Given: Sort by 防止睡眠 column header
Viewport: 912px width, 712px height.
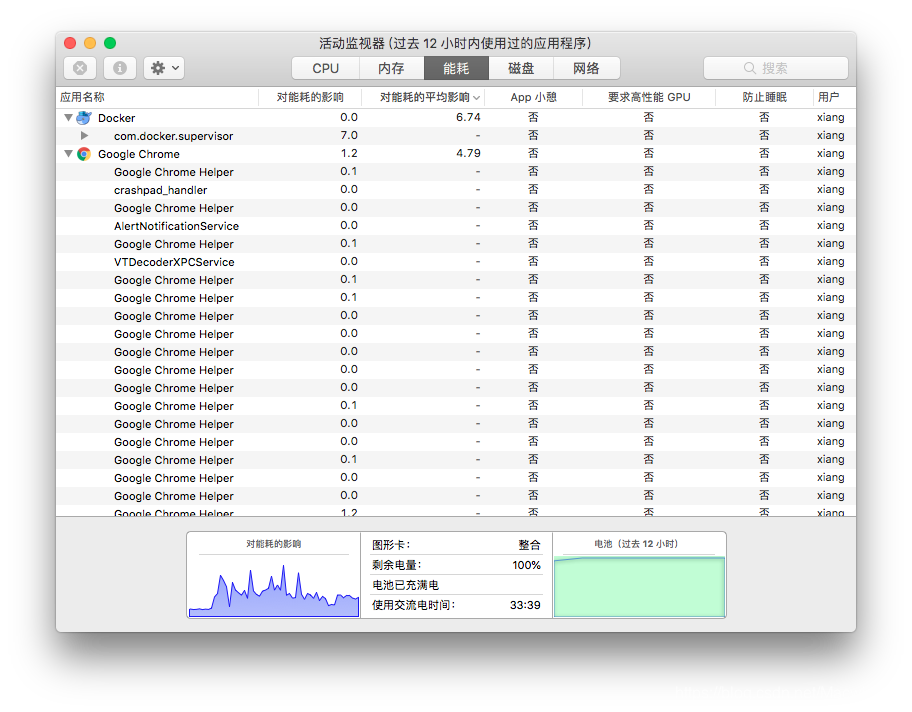Looking at the screenshot, I should (764, 97).
